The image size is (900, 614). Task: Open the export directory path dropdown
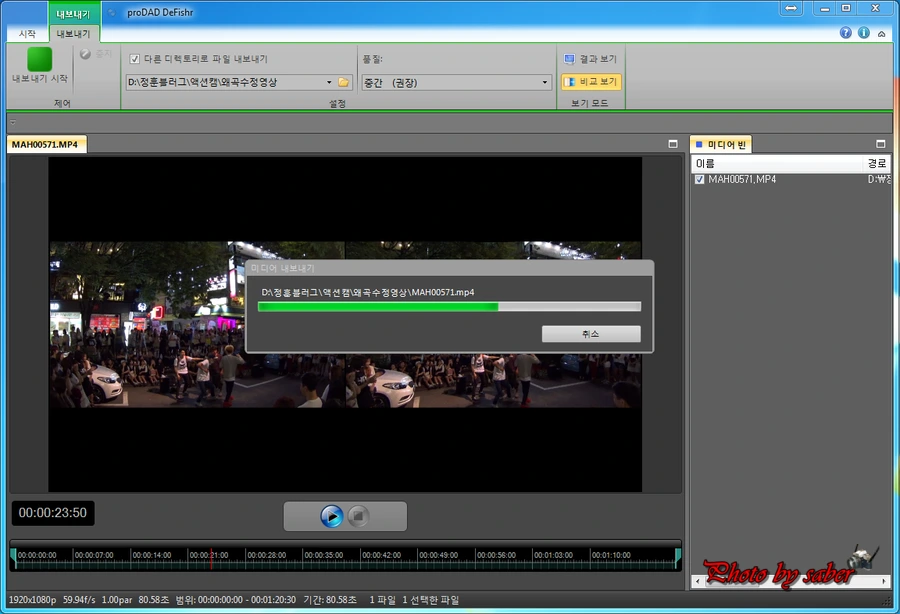(x=329, y=83)
